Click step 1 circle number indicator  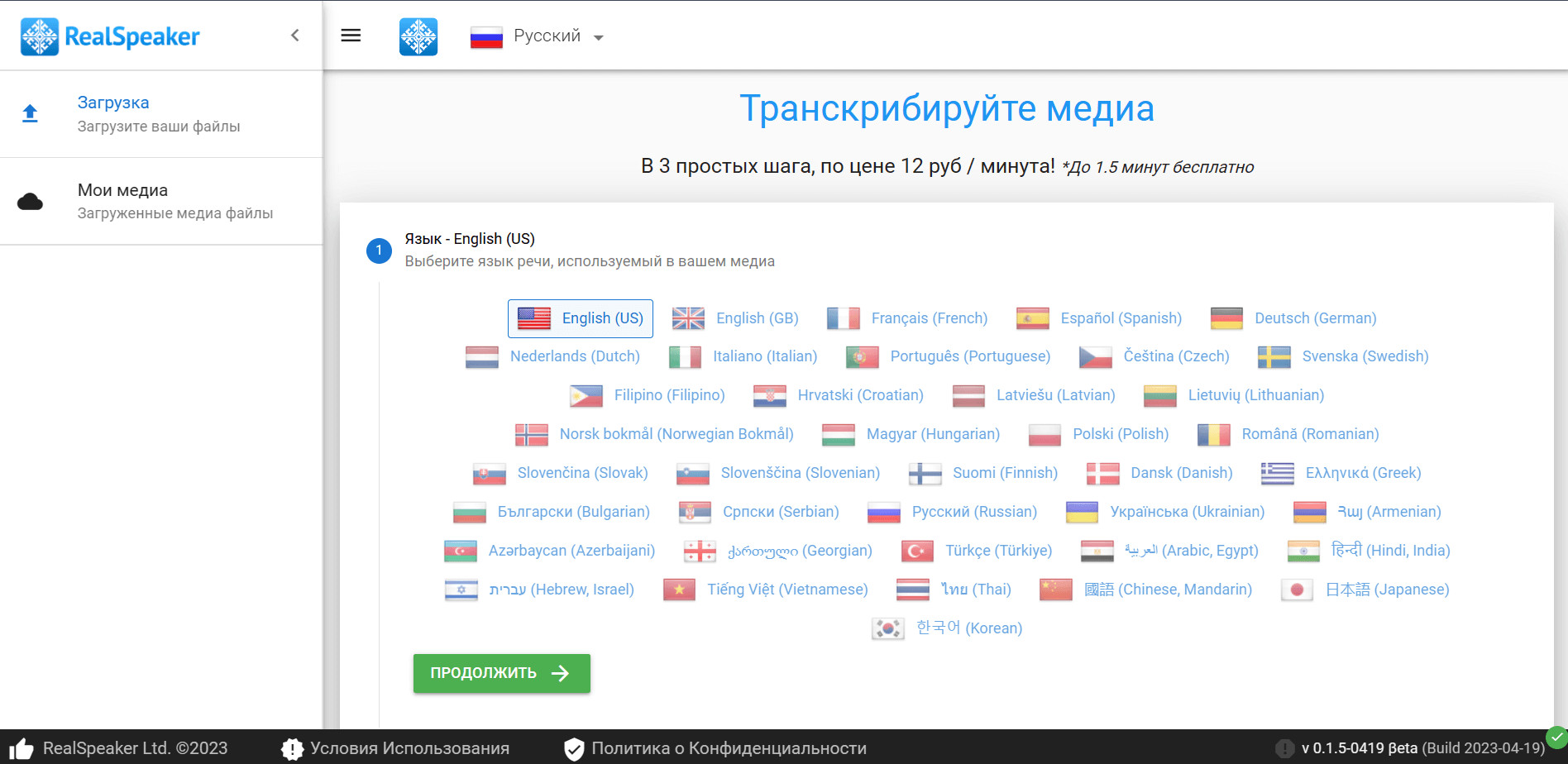click(x=379, y=251)
